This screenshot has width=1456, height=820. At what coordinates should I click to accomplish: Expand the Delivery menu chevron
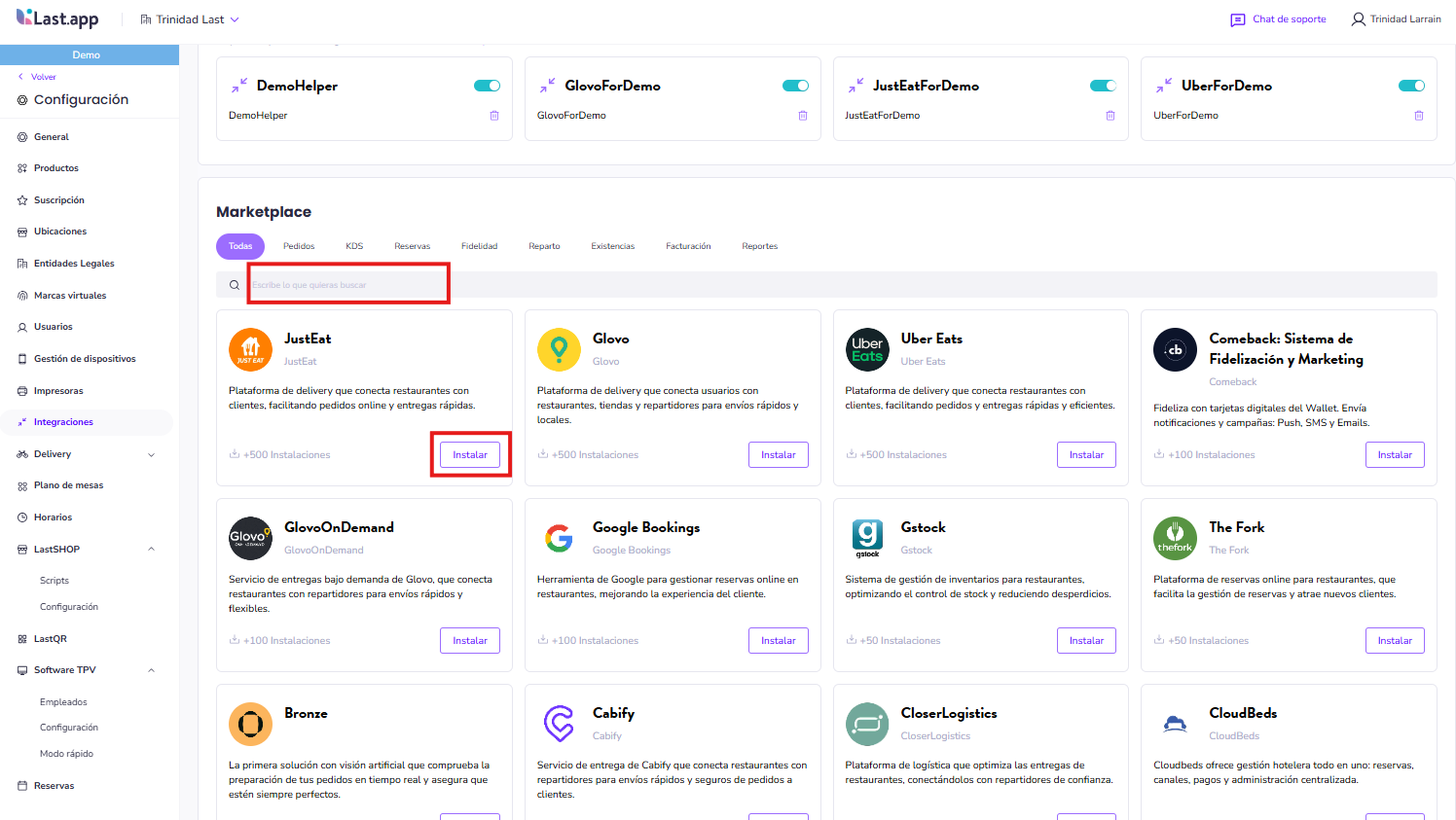tap(151, 454)
